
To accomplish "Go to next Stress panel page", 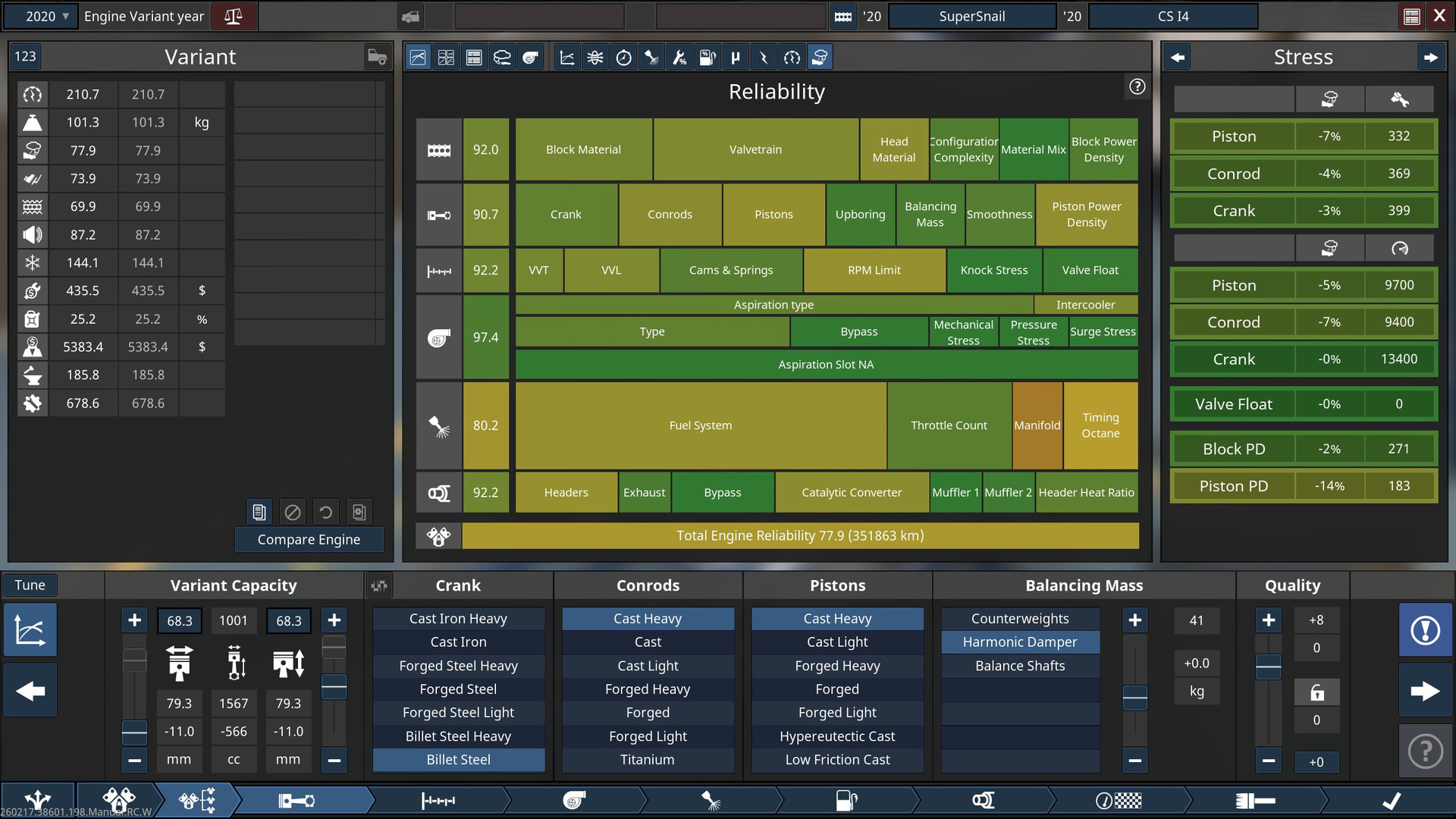I will [1430, 57].
